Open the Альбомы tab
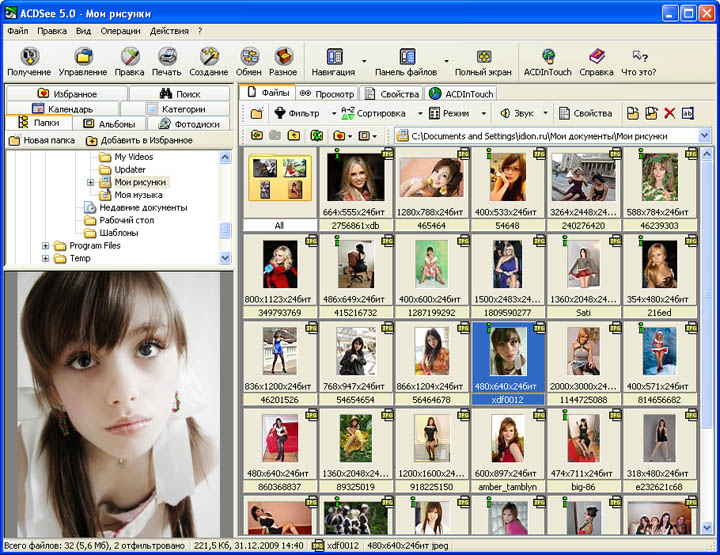720x555 pixels. point(109,123)
